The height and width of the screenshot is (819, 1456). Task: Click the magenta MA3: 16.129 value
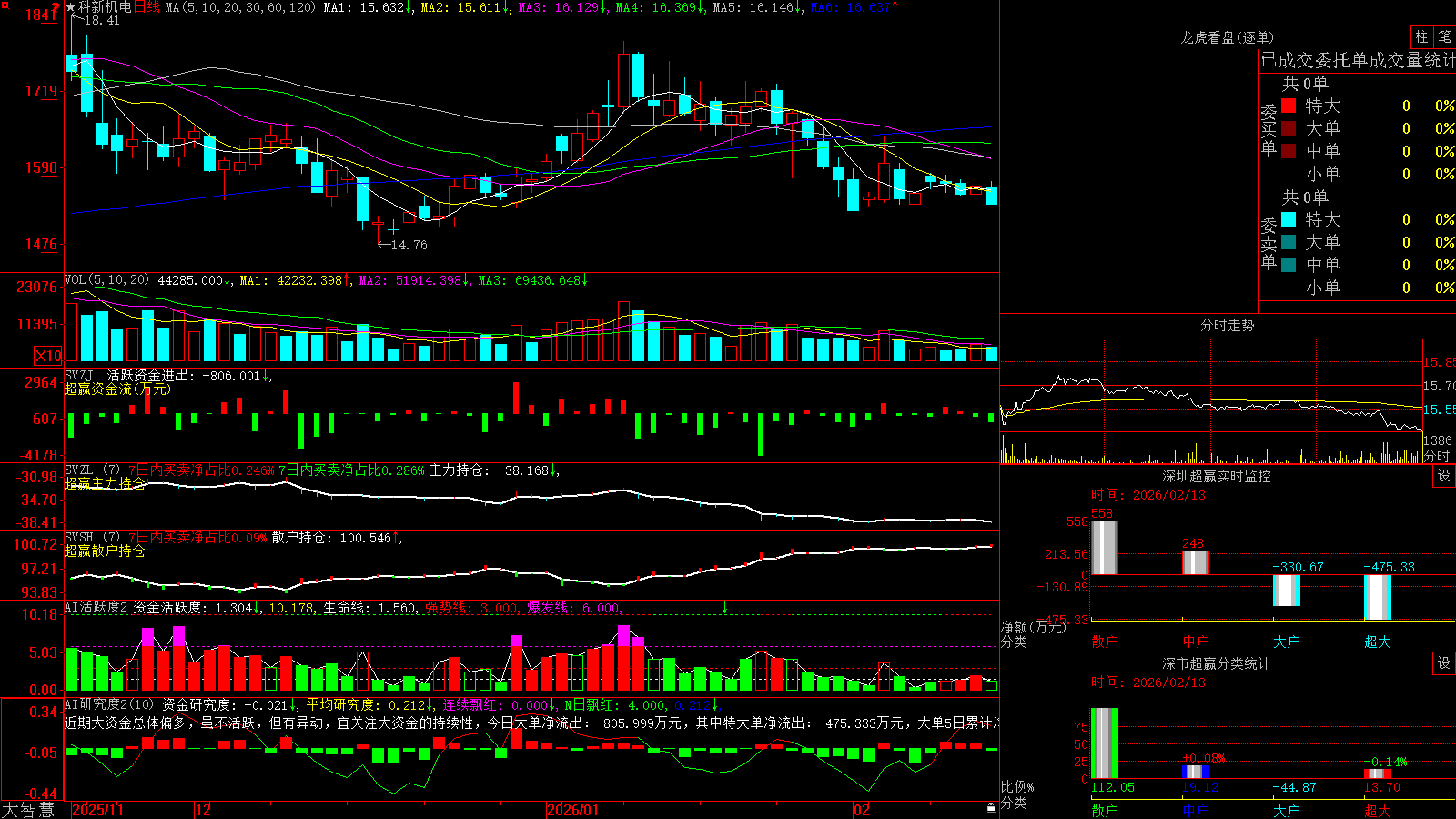(x=559, y=7)
